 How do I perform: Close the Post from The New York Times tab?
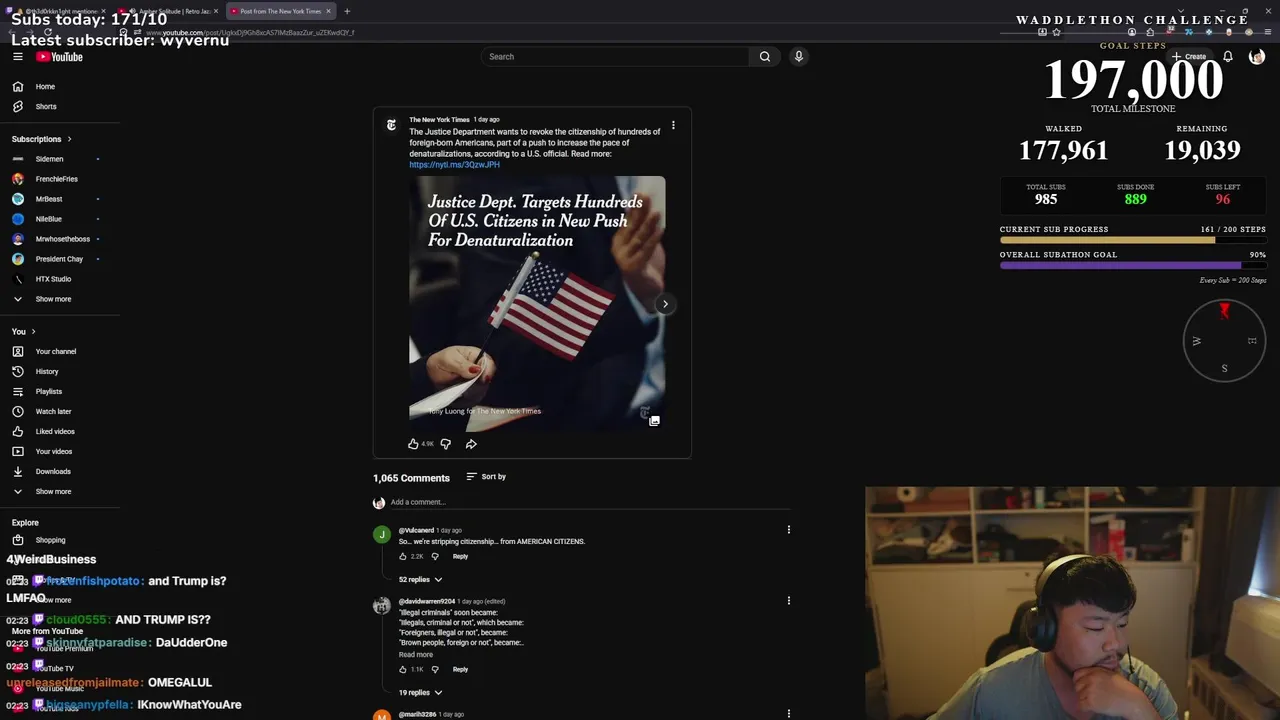click(x=328, y=11)
